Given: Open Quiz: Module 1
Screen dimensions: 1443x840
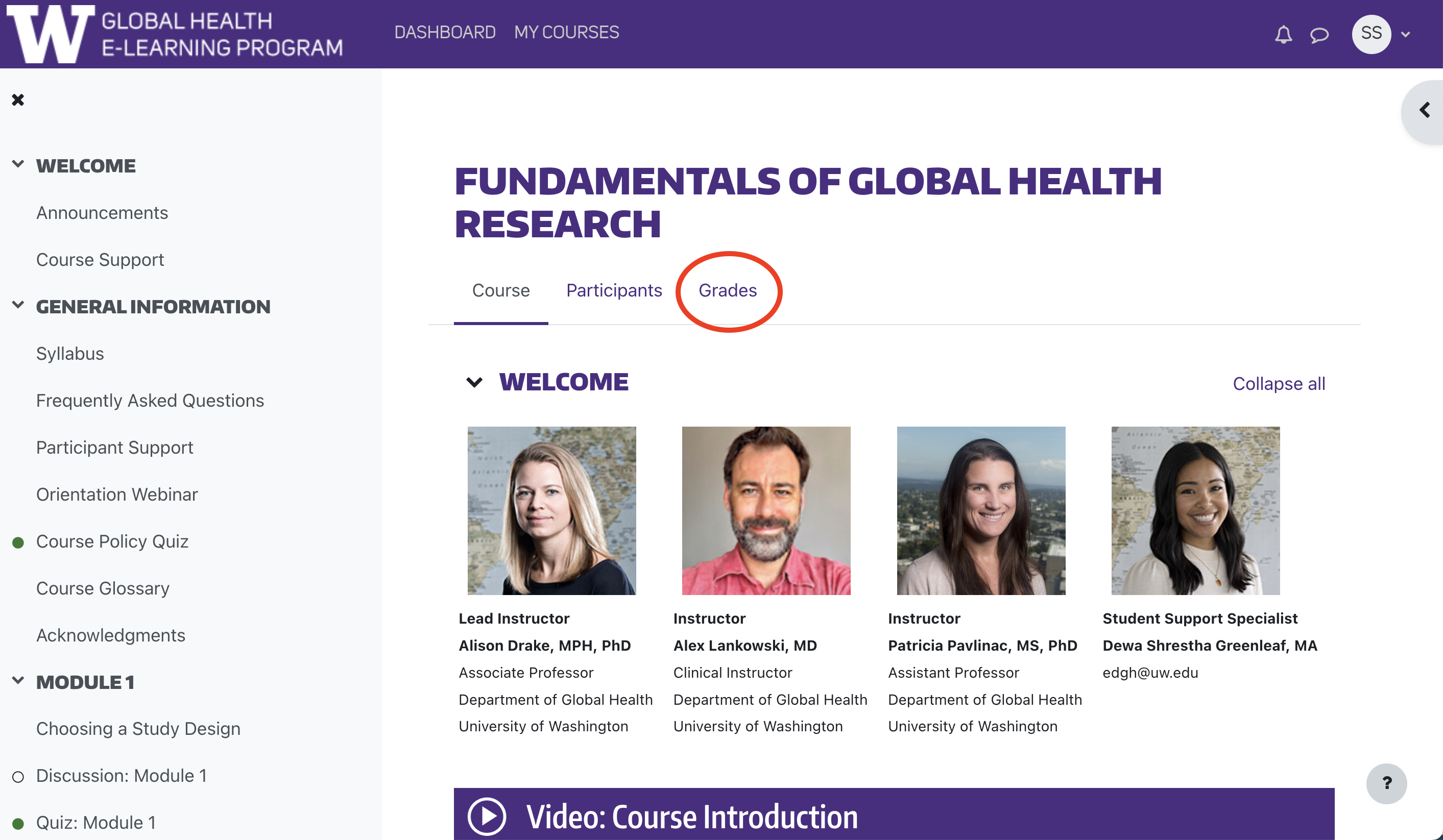Looking at the screenshot, I should coord(95,823).
